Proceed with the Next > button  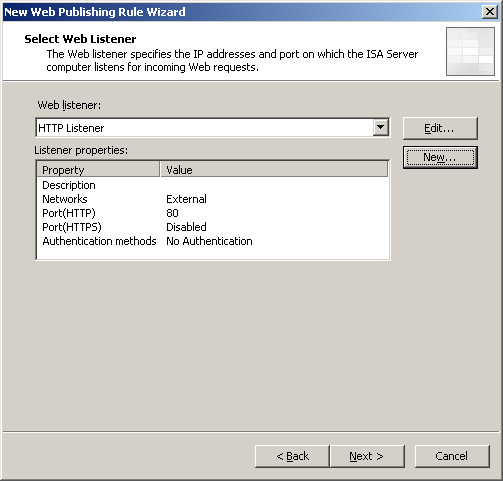pyautogui.click(x=367, y=456)
